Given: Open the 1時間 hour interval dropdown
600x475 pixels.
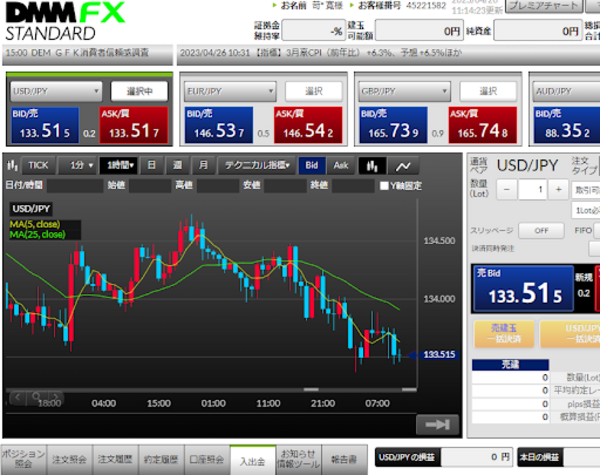Looking at the screenshot, I should click(119, 165).
